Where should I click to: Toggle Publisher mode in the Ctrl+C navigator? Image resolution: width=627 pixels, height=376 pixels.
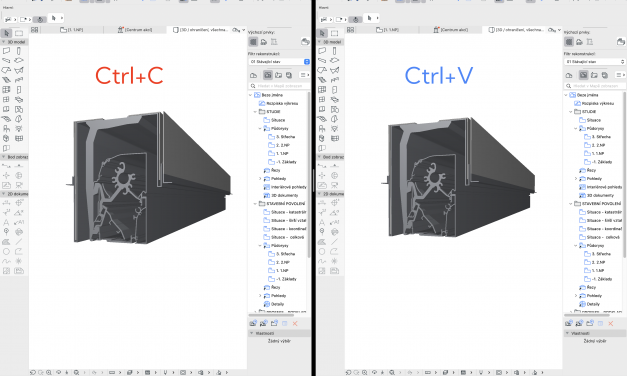pos(289,75)
